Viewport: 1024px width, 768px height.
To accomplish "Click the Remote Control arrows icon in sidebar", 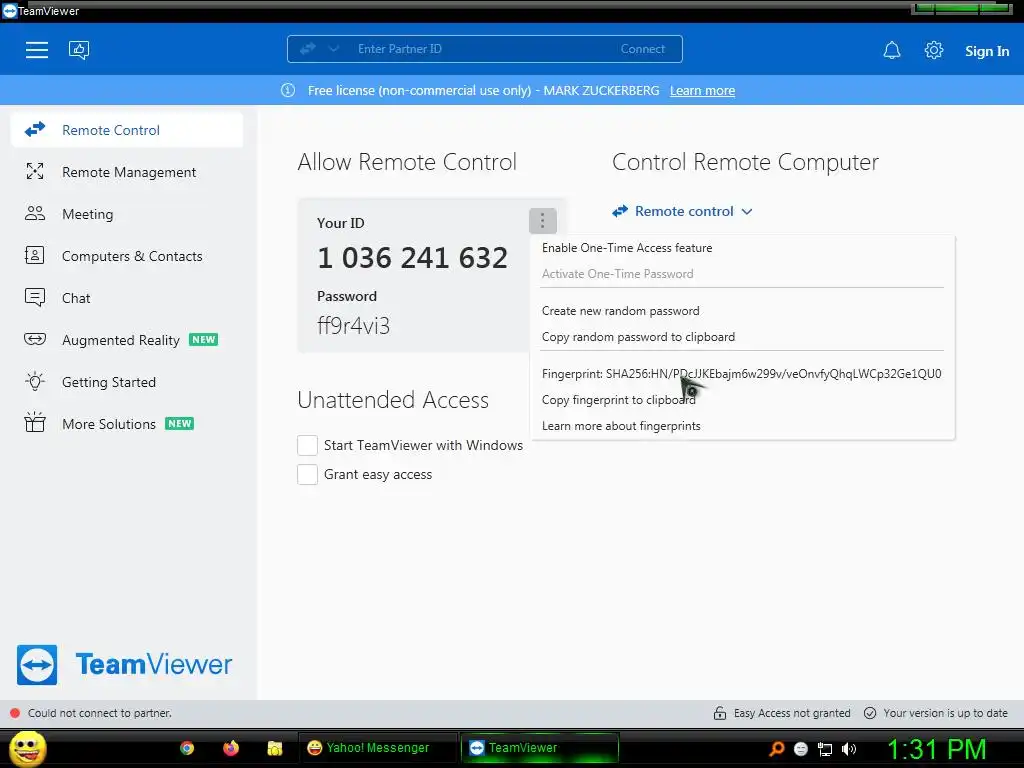I will 35,129.
